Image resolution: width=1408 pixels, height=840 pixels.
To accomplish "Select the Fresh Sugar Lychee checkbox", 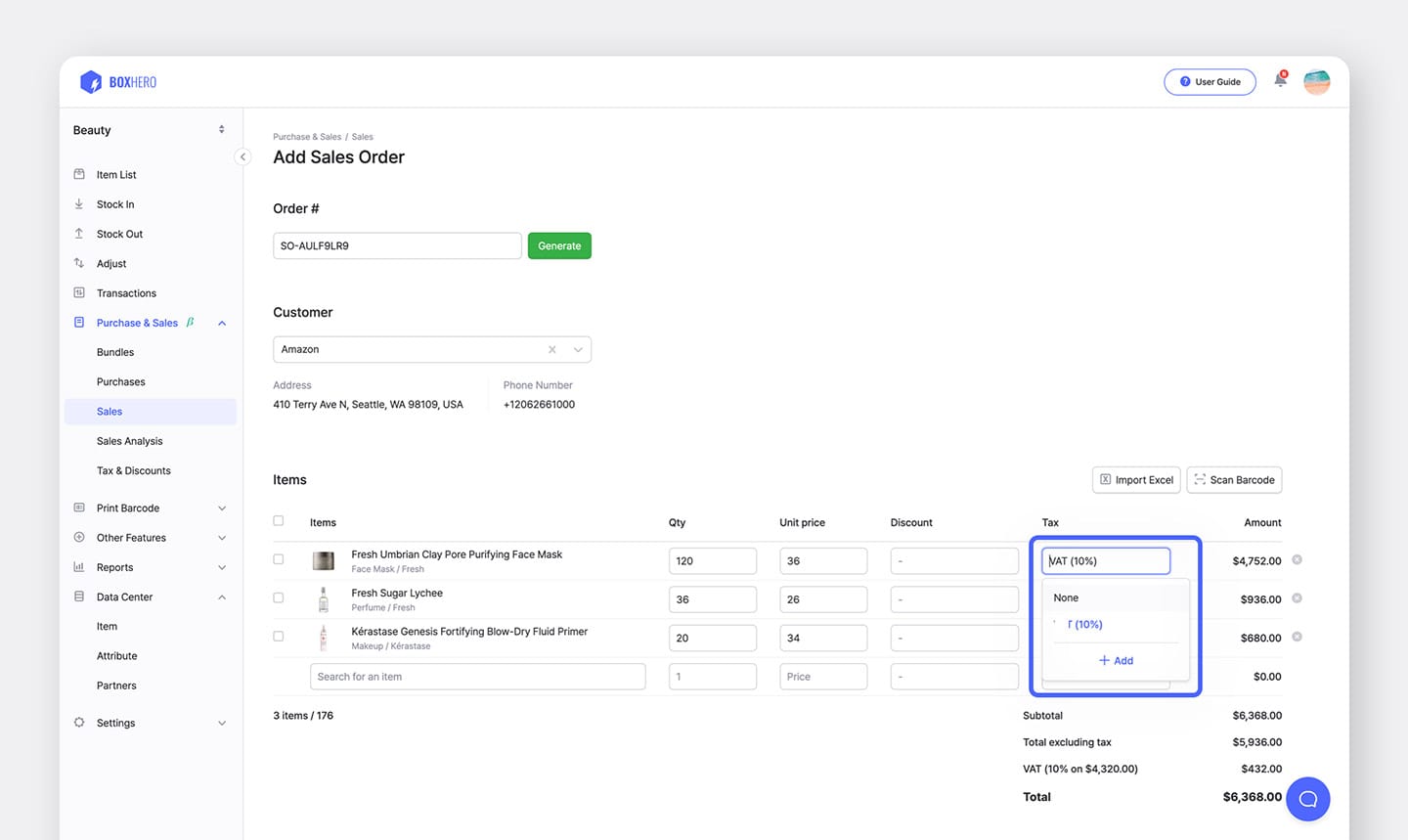I will click(x=278, y=597).
